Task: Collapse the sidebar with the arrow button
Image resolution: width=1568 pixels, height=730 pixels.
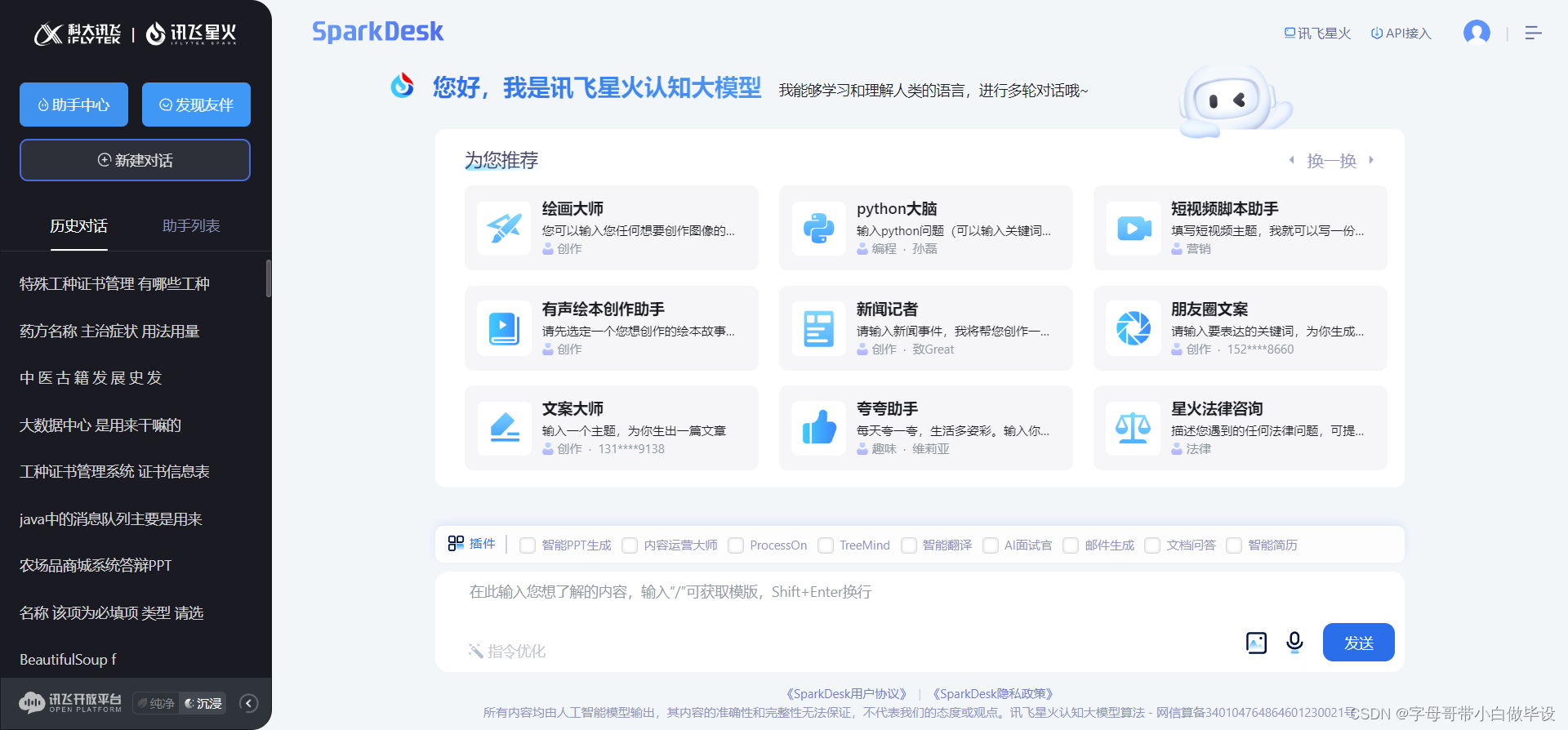Action: (249, 703)
